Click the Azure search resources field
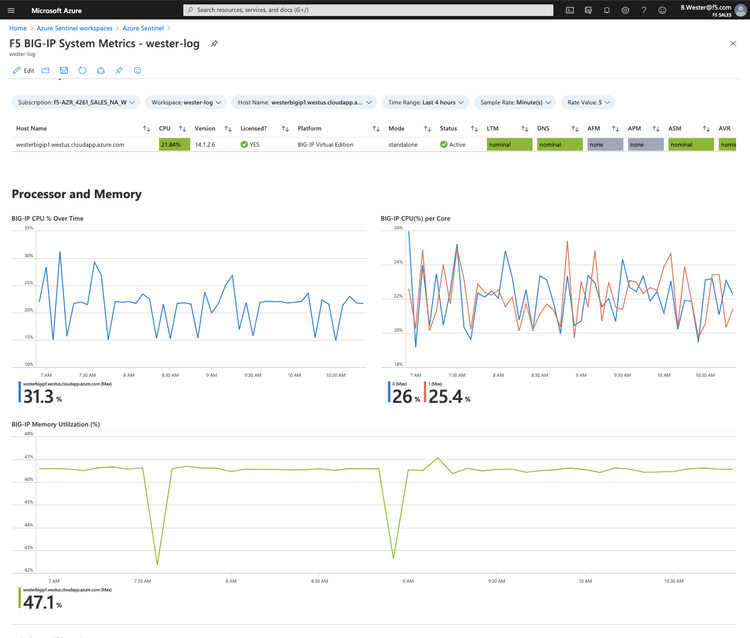 pyautogui.click(x=367, y=10)
